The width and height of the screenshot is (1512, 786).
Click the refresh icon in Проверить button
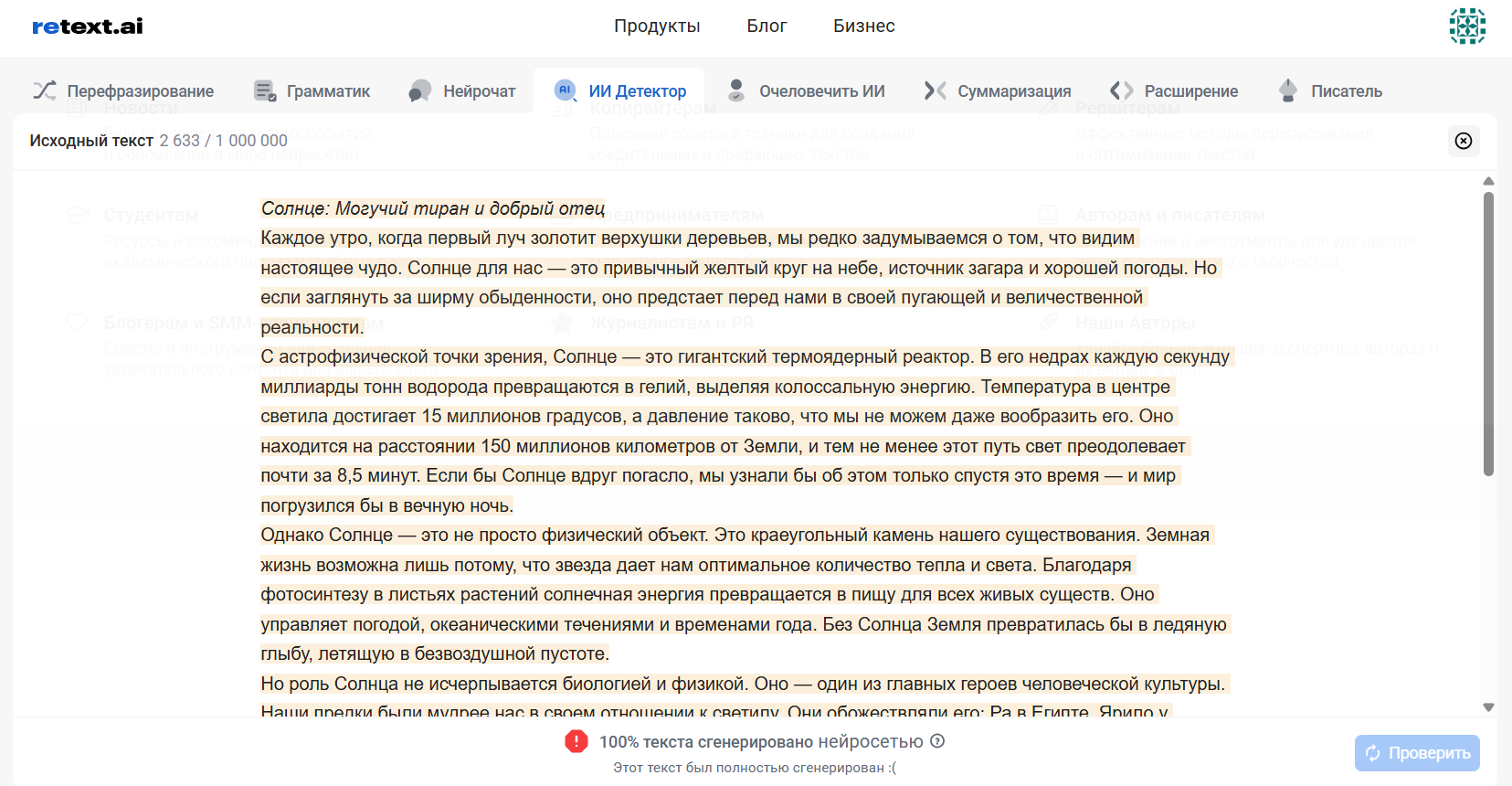[x=1373, y=753]
